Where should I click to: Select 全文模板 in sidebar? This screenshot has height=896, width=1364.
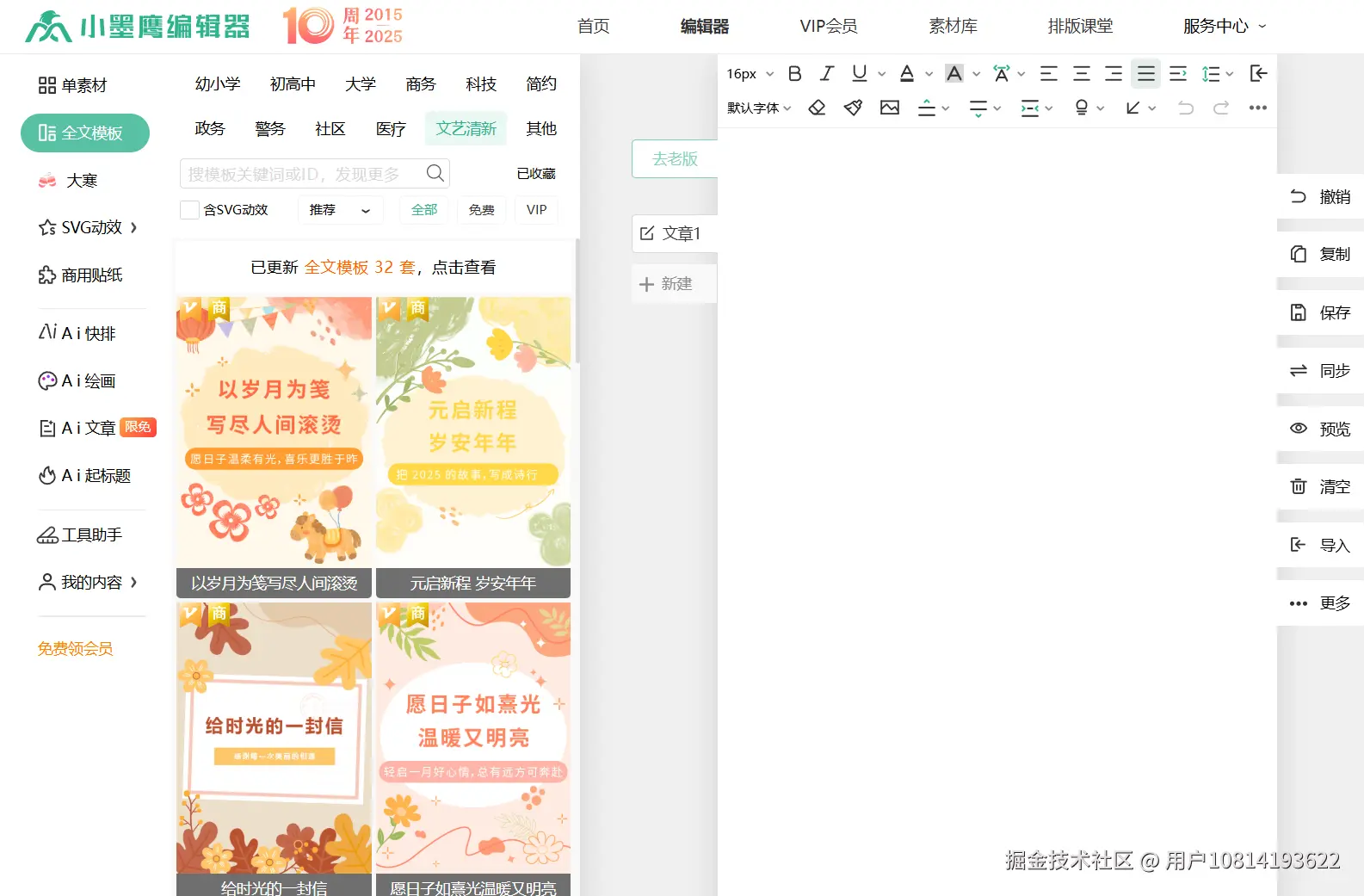[x=85, y=133]
